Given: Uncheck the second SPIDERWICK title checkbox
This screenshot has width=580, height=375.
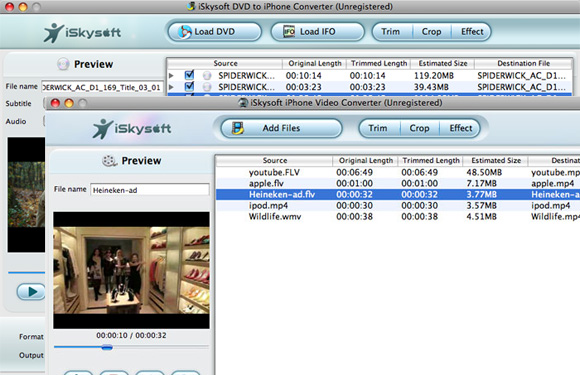Looking at the screenshot, I should pyautogui.click(x=189, y=87).
